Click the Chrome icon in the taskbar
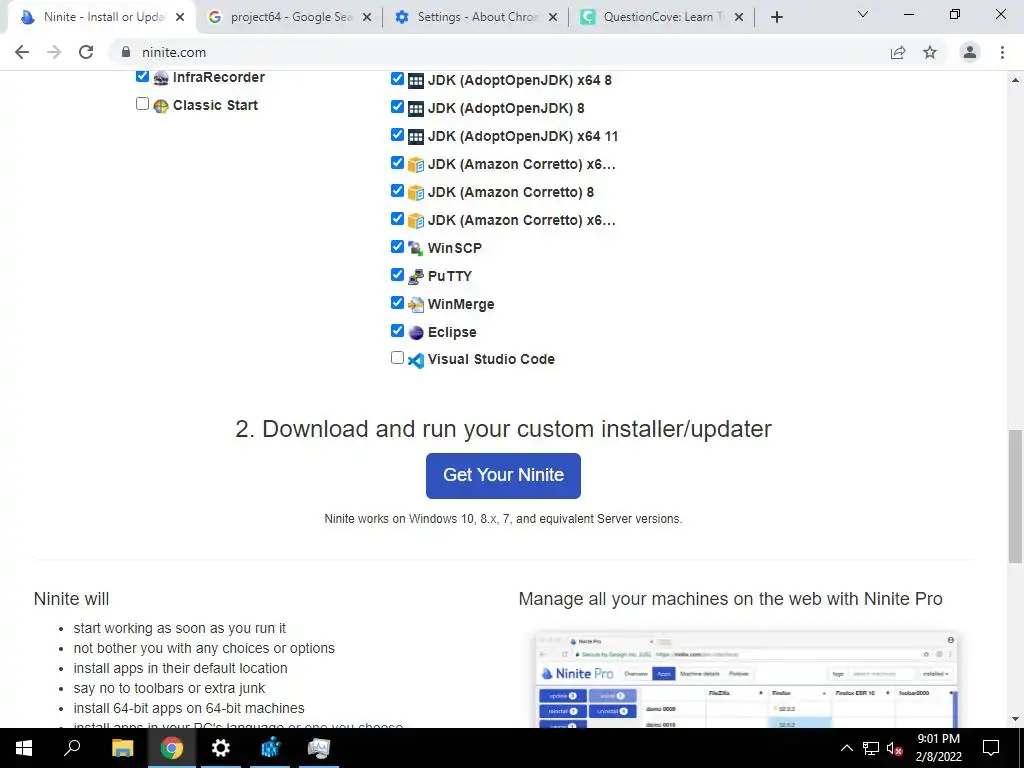The height and width of the screenshot is (768, 1024). point(172,748)
